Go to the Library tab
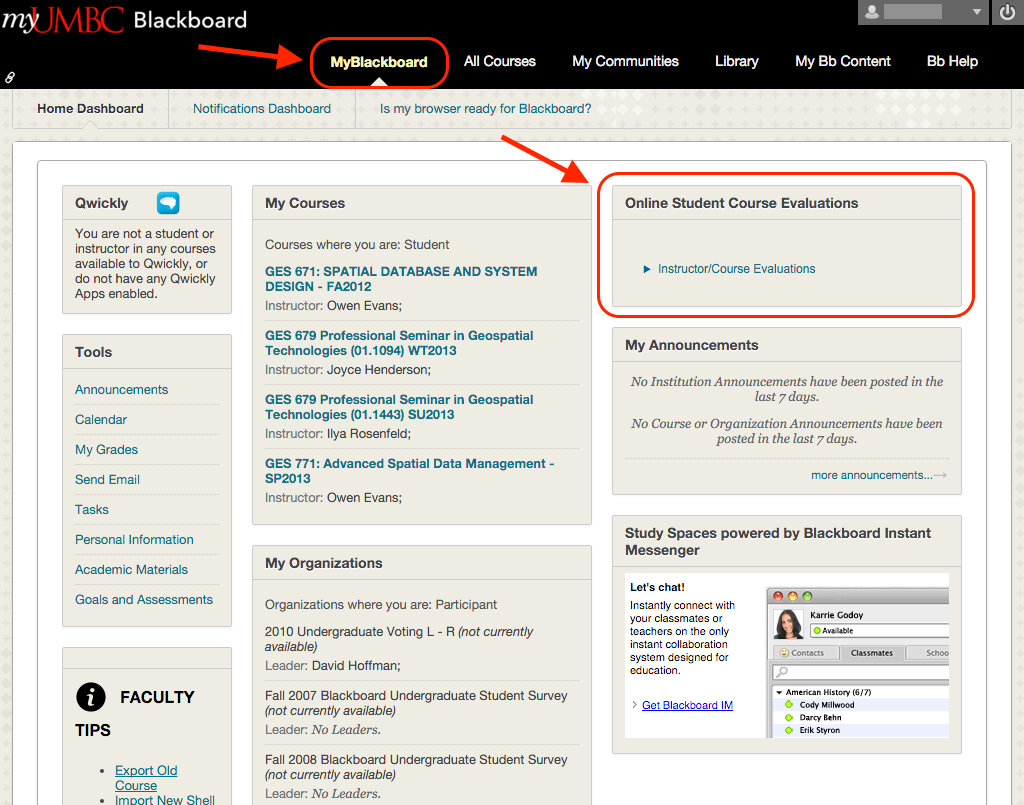 [737, 61]
